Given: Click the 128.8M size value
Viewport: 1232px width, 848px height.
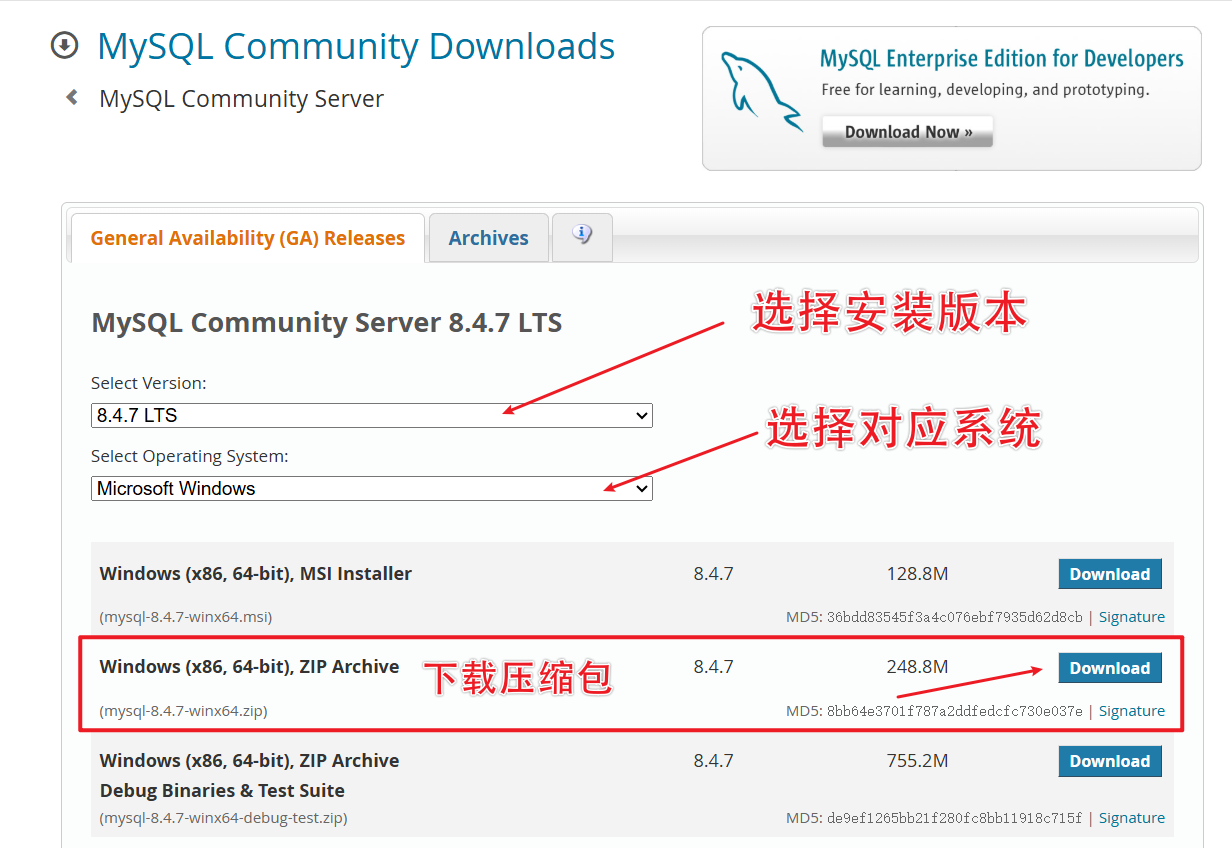Looking at the screenshot, I should click(x=917, y=574).
